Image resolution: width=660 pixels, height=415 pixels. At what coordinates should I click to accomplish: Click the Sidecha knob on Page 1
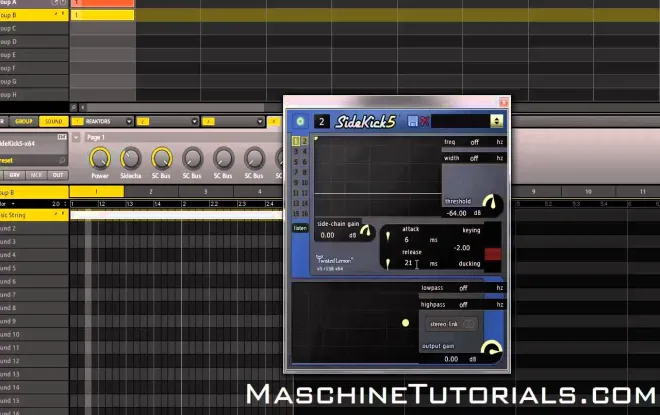click(130, 159)
